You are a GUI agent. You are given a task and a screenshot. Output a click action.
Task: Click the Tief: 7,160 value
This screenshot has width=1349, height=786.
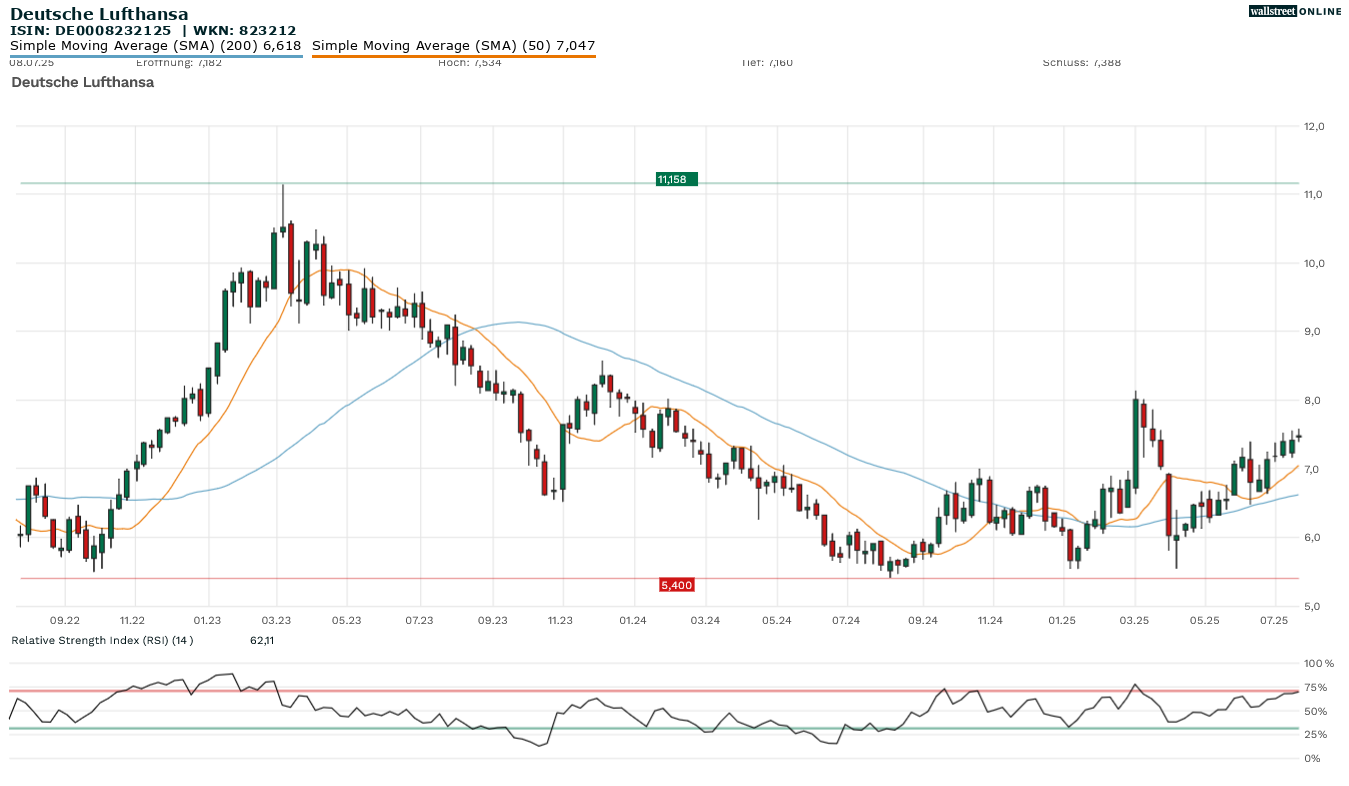click(x=767, y=62)
